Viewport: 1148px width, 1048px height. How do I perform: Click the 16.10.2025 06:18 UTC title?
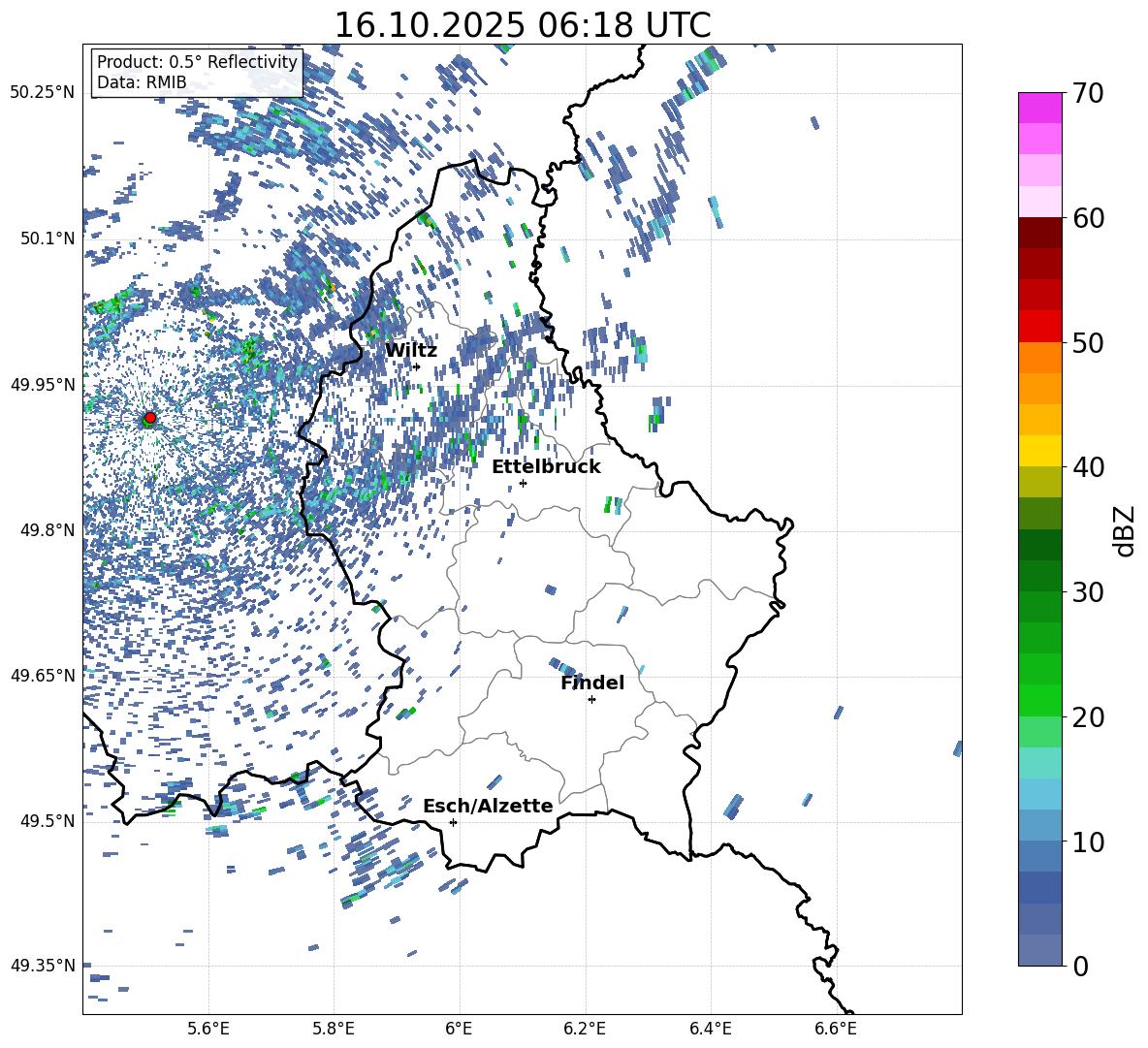pyautogui.click(x=523, y=25)
